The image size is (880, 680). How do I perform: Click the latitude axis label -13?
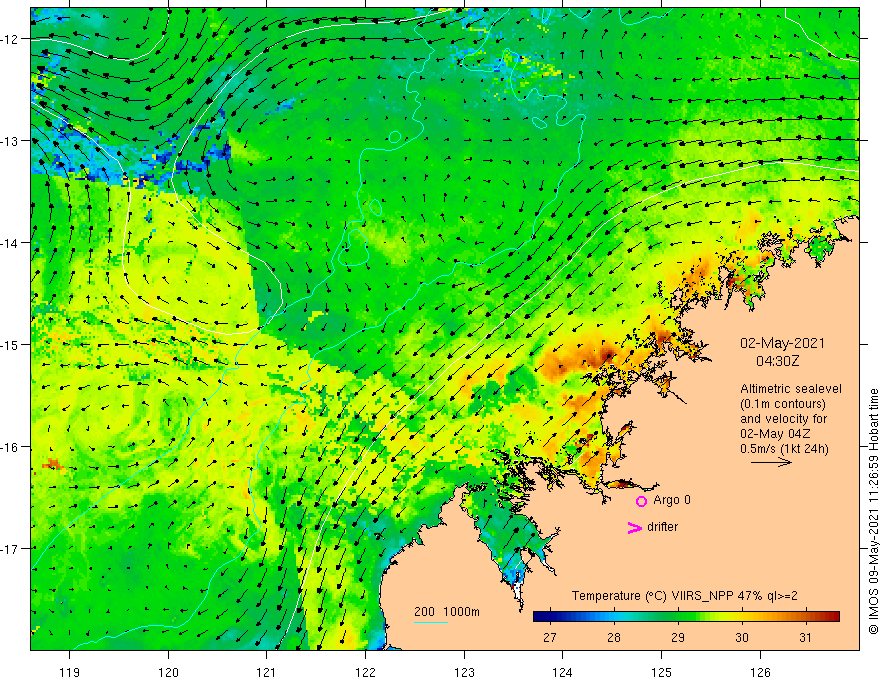click(x=11, y=141)
